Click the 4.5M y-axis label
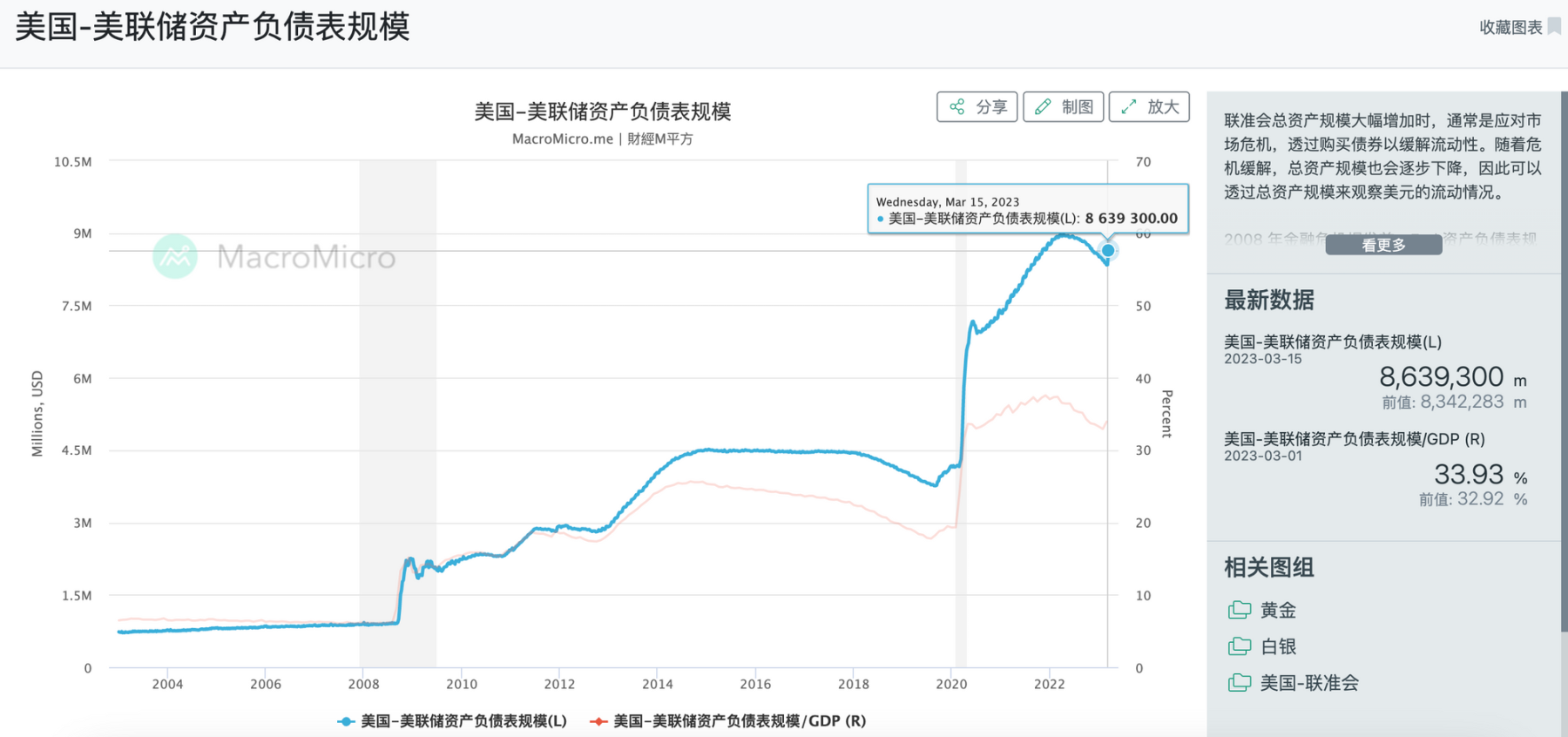1568x737 pixels. 77,450
